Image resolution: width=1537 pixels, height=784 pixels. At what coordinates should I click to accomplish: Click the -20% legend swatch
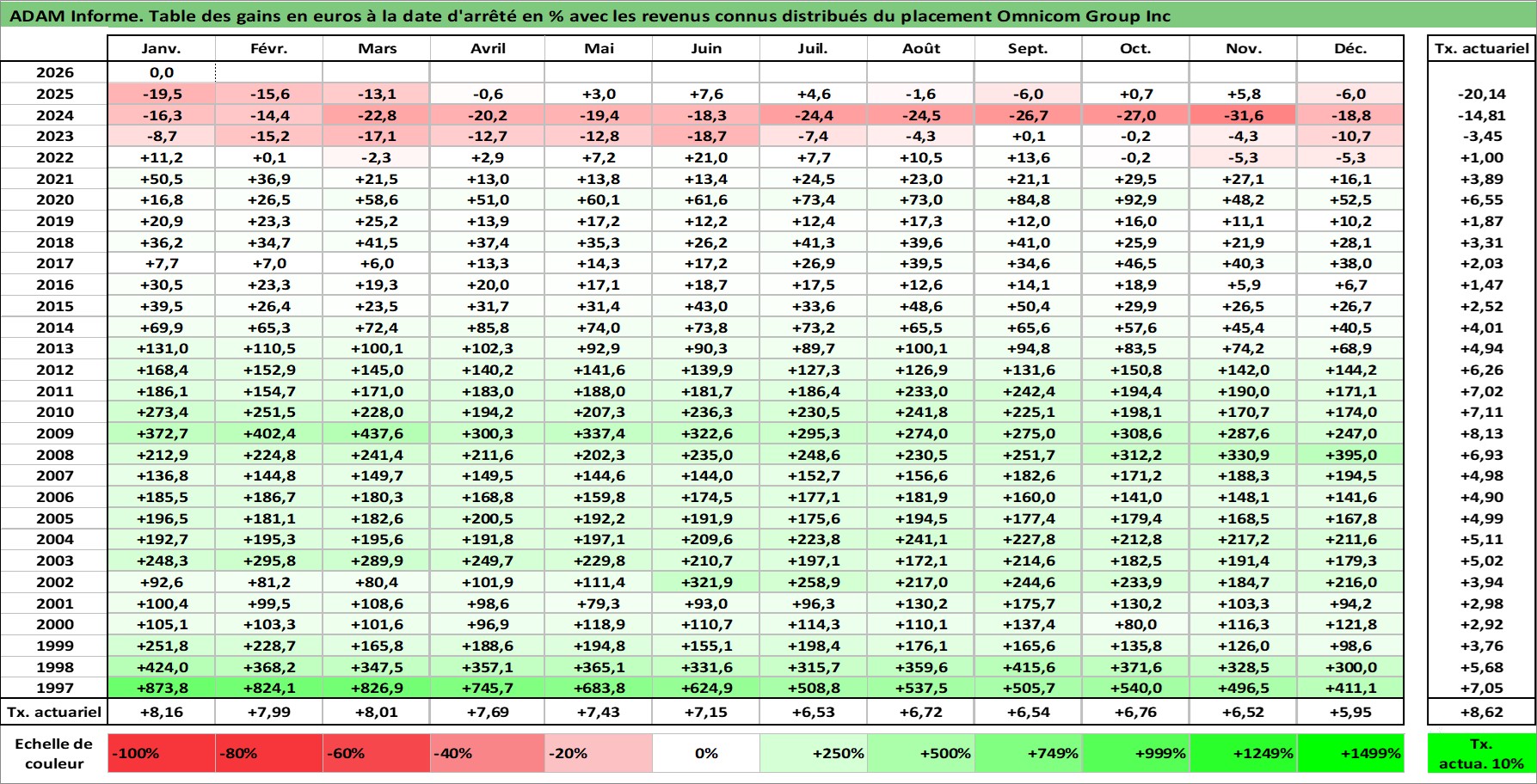pyautogui.click(x=599, y=753)
